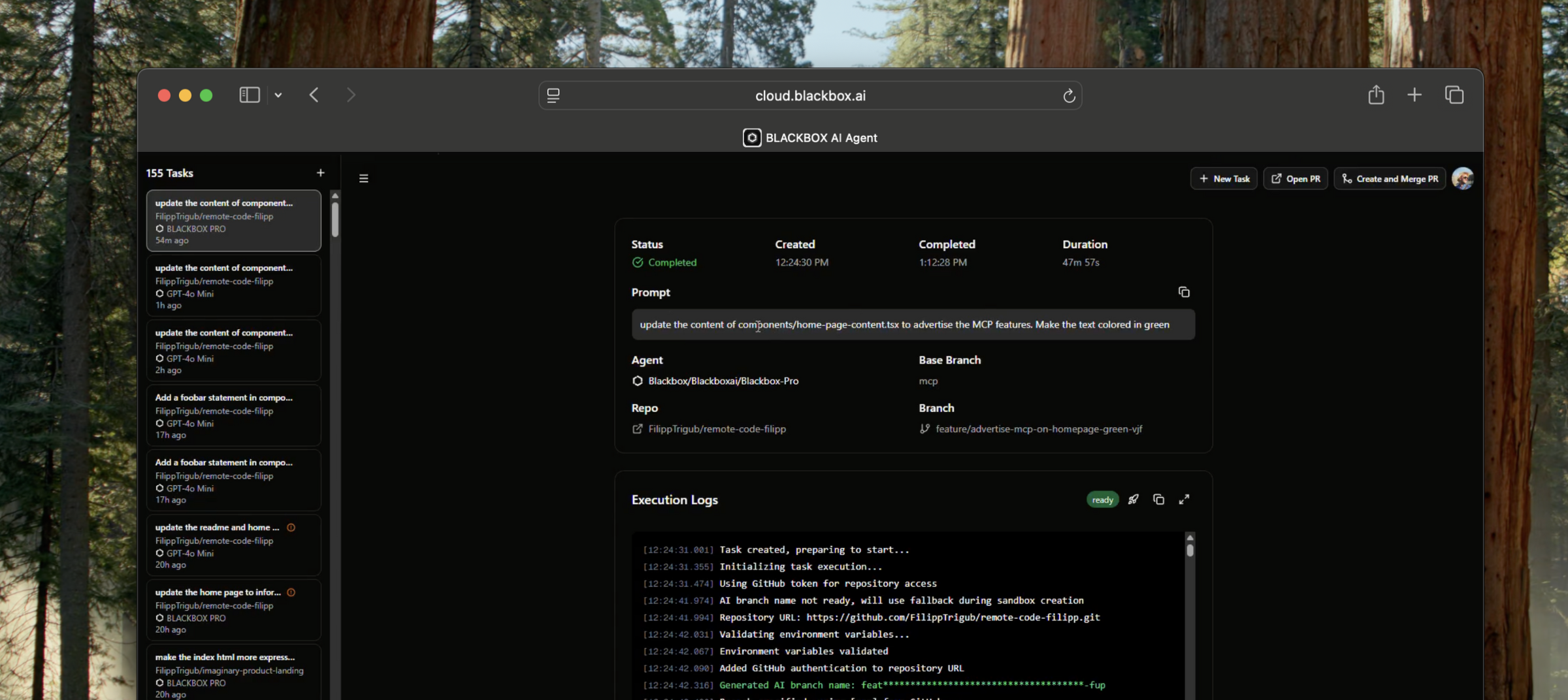The image size is (1568, 700).
Task: Click the task list scrollbar thumb
Action: (335, 219)
